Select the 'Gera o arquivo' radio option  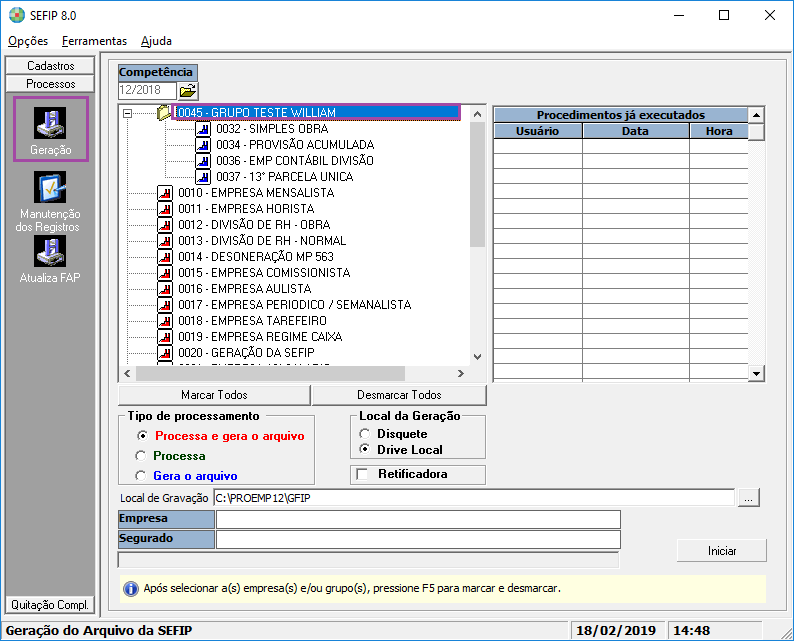pyautogui.click(x=141, y=475)
